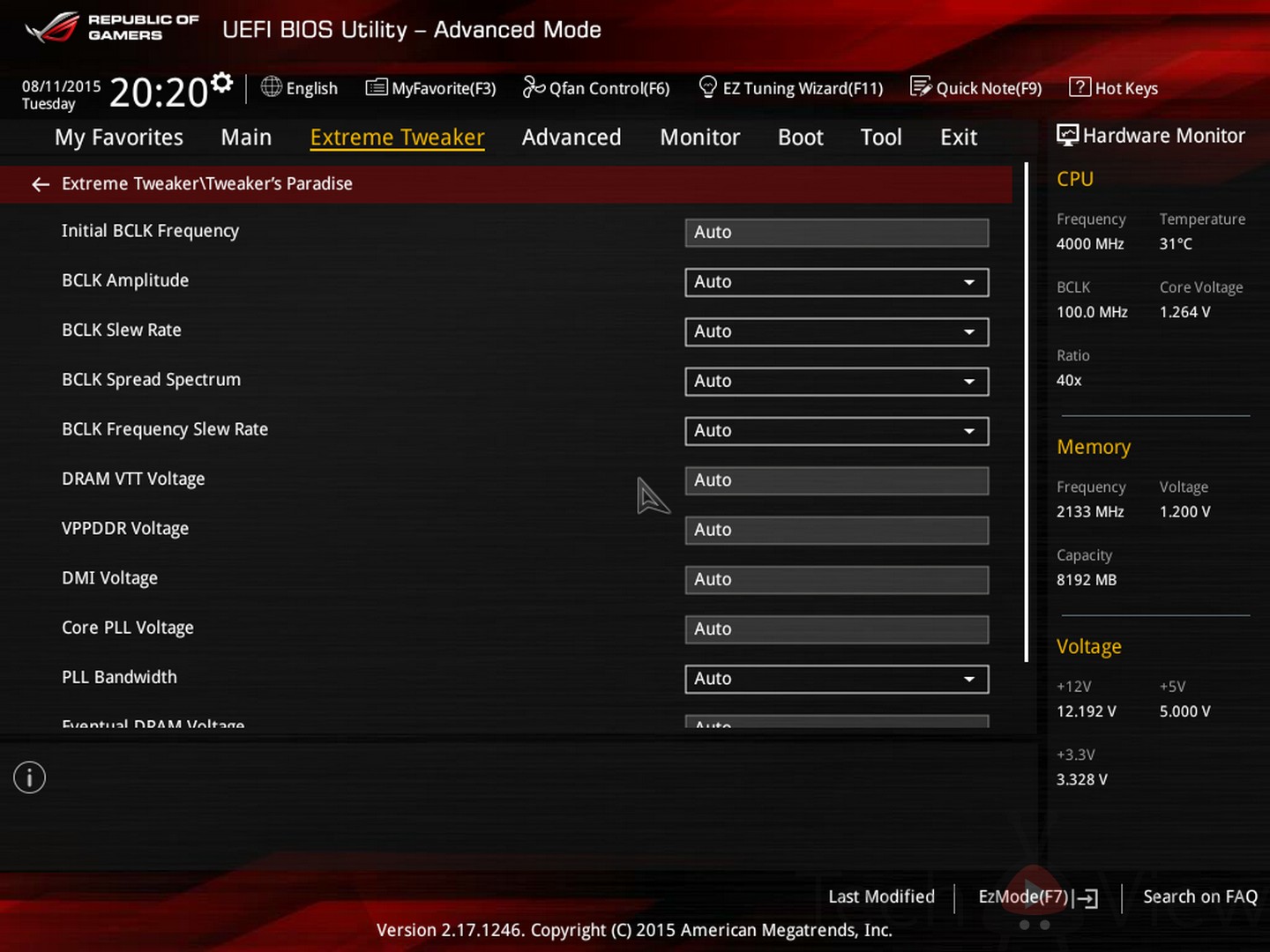
Task: Go to the Monitor tab
Action: point(700,138)
